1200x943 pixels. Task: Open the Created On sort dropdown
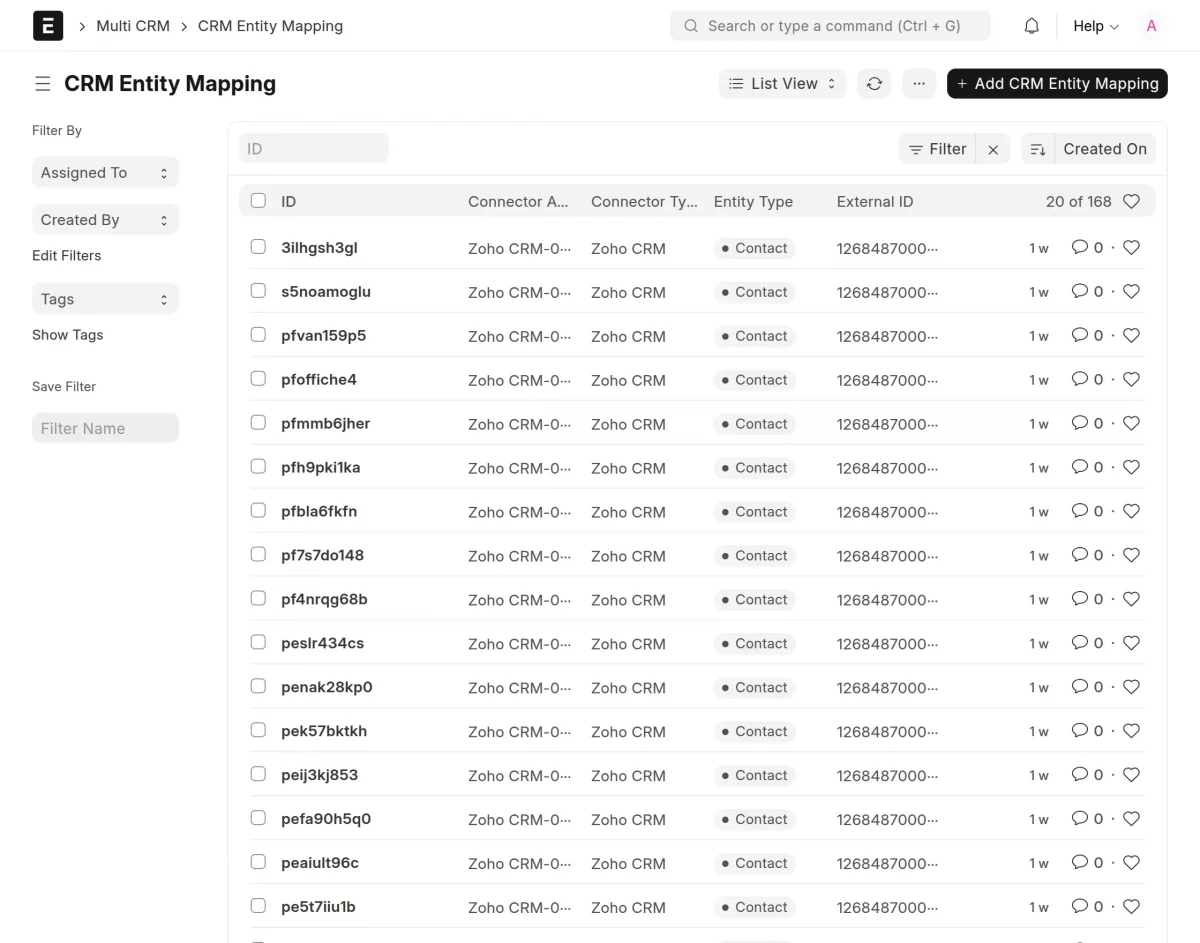(1105, 150)
